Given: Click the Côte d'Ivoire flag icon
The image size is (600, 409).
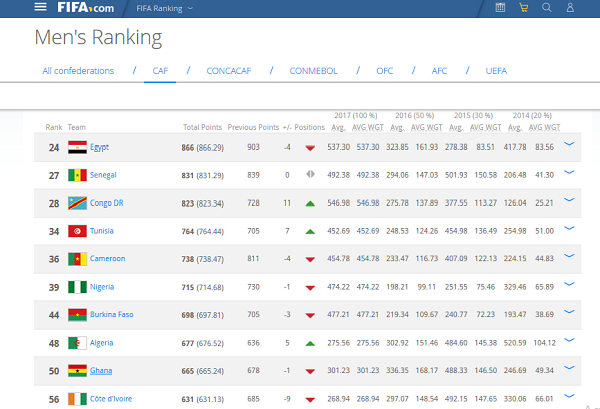Looking at the screenshot, I should (x=77, y=399).
